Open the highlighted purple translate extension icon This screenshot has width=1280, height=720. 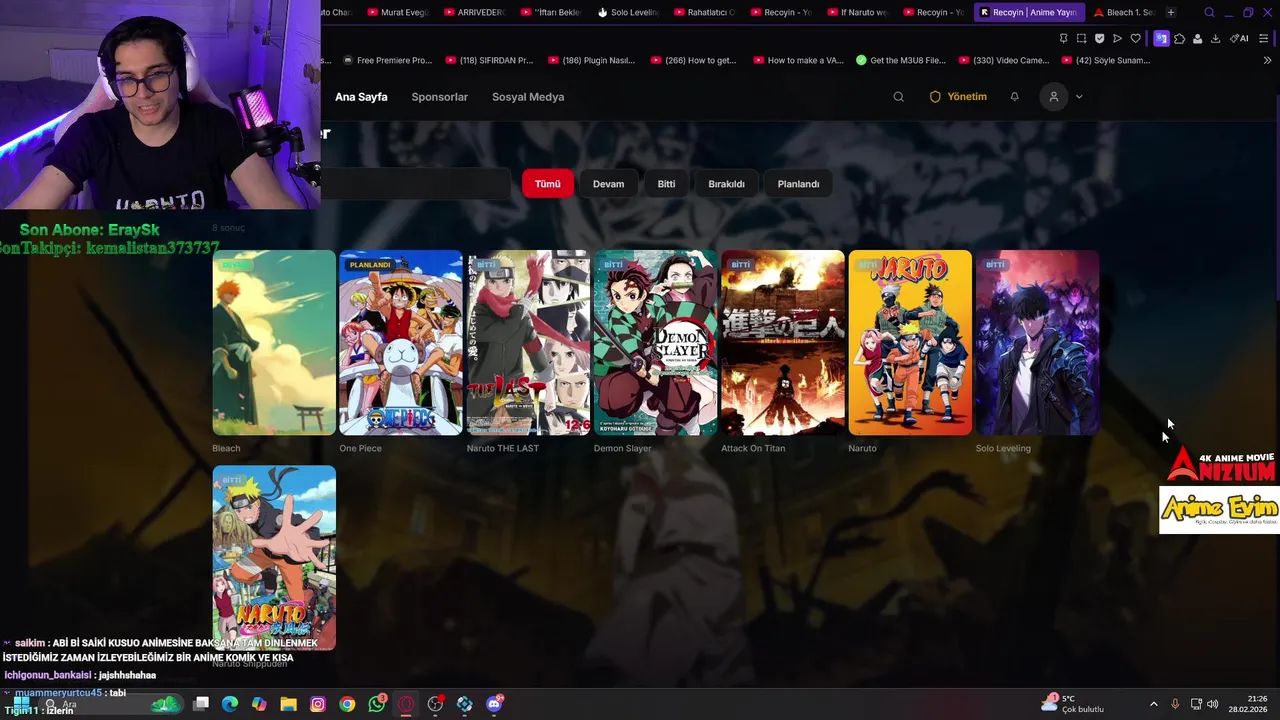[x=1161, y=38]
